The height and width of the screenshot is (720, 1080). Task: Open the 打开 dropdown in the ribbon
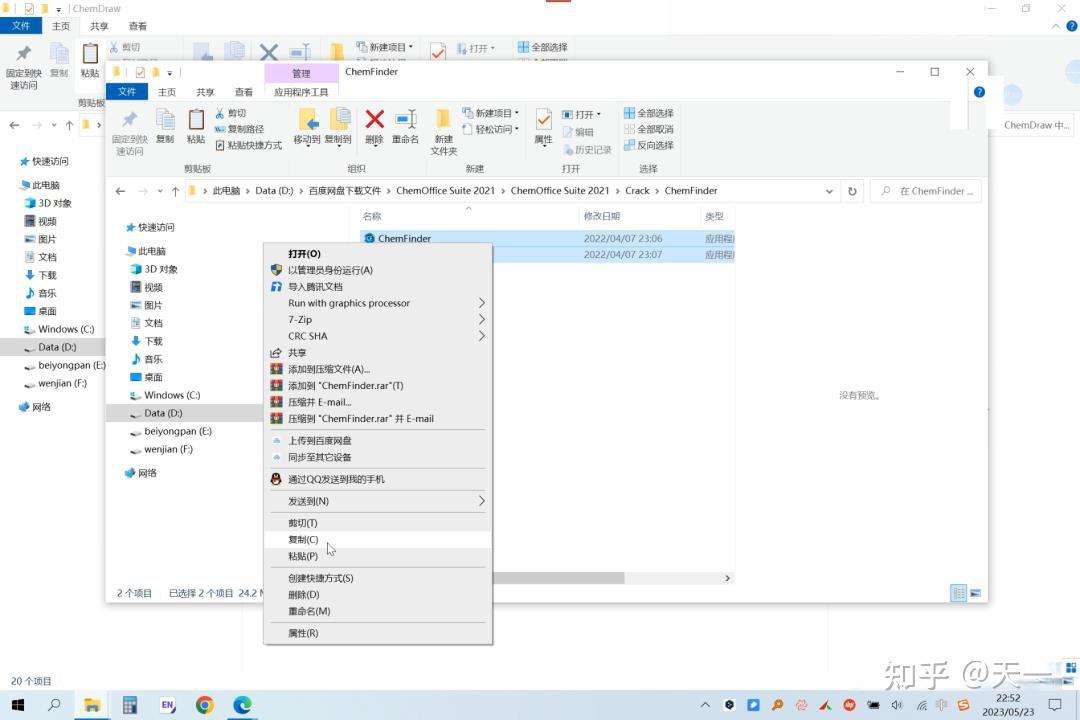[600, 113]
